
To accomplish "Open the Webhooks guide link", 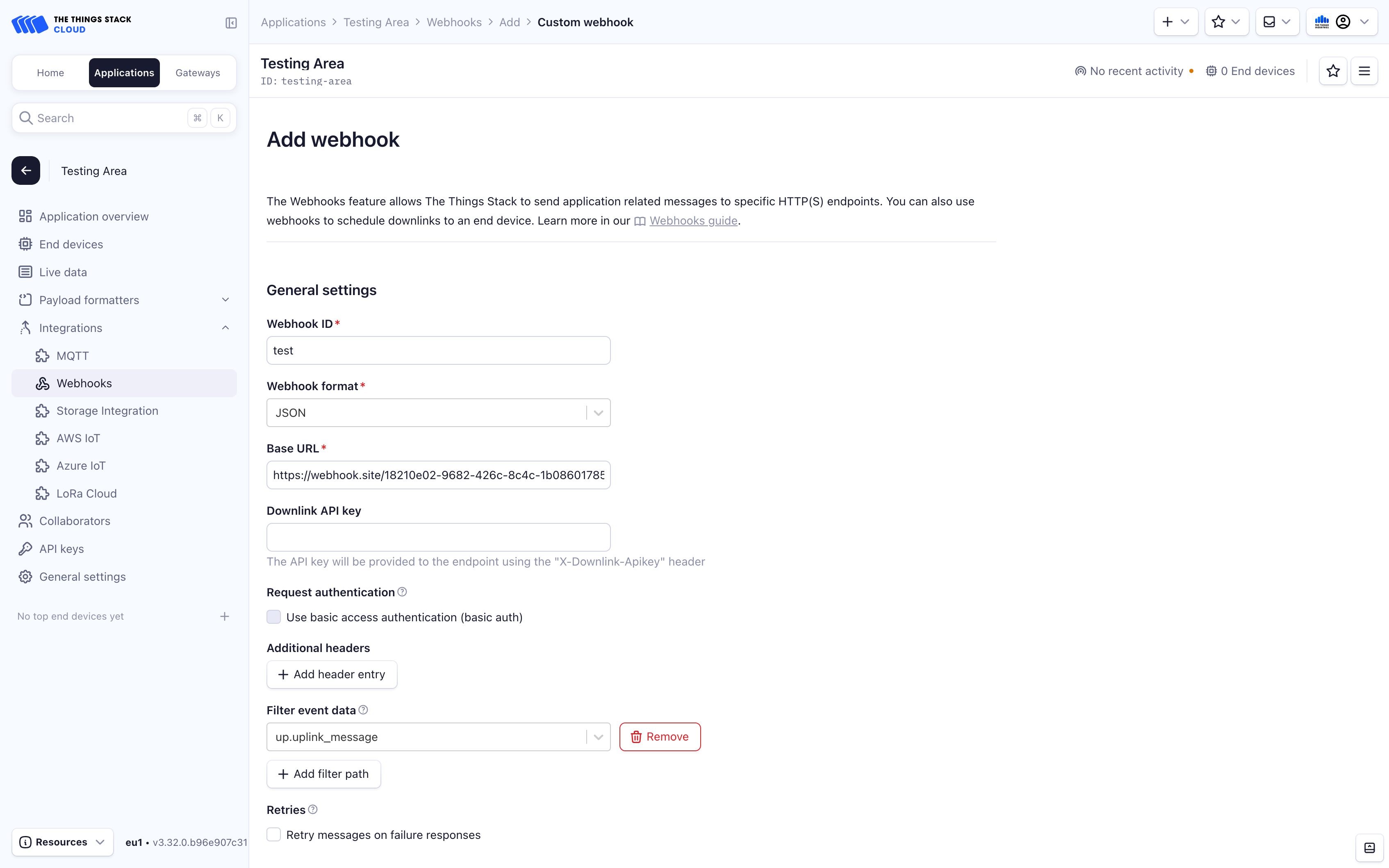I will click(692, 220).
